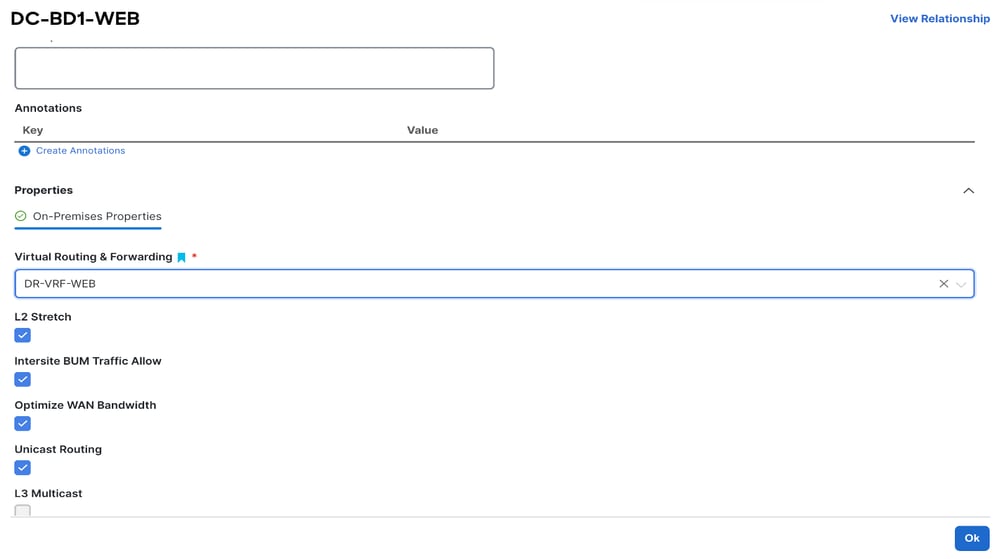This screenshot has height=559, width=999.
Task: Open the VRF dropdown arrow
Action: tap(961, 284)
